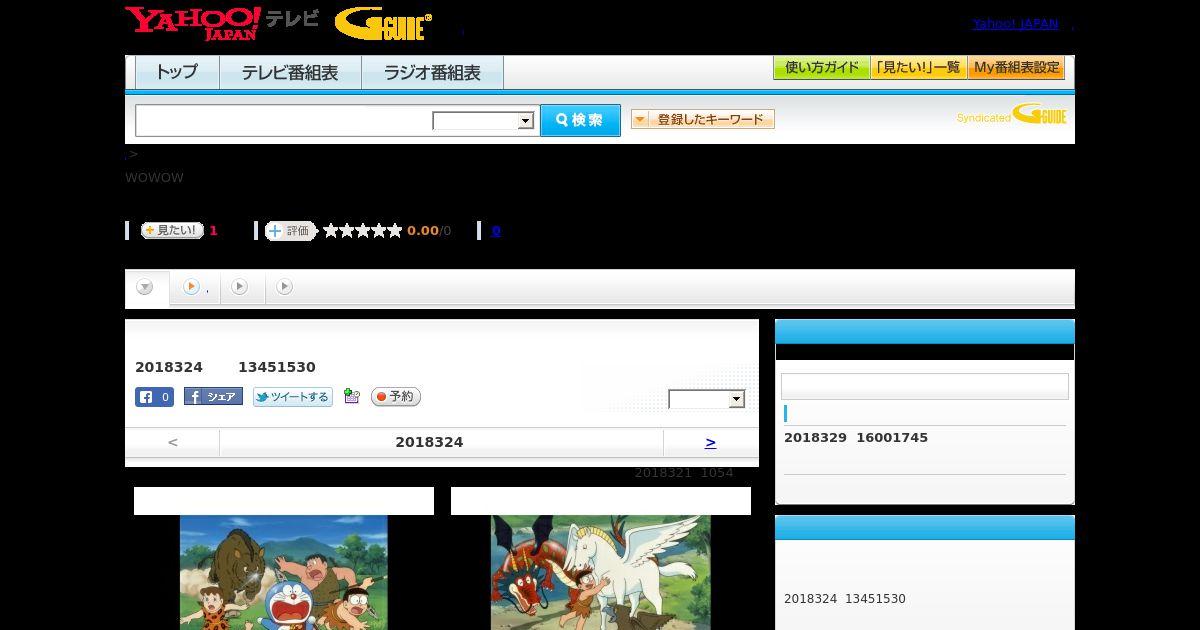Screen dimensions: 1200x630
Task: Select sidebar entry 2018324 13451530
Action: (845, 599)
